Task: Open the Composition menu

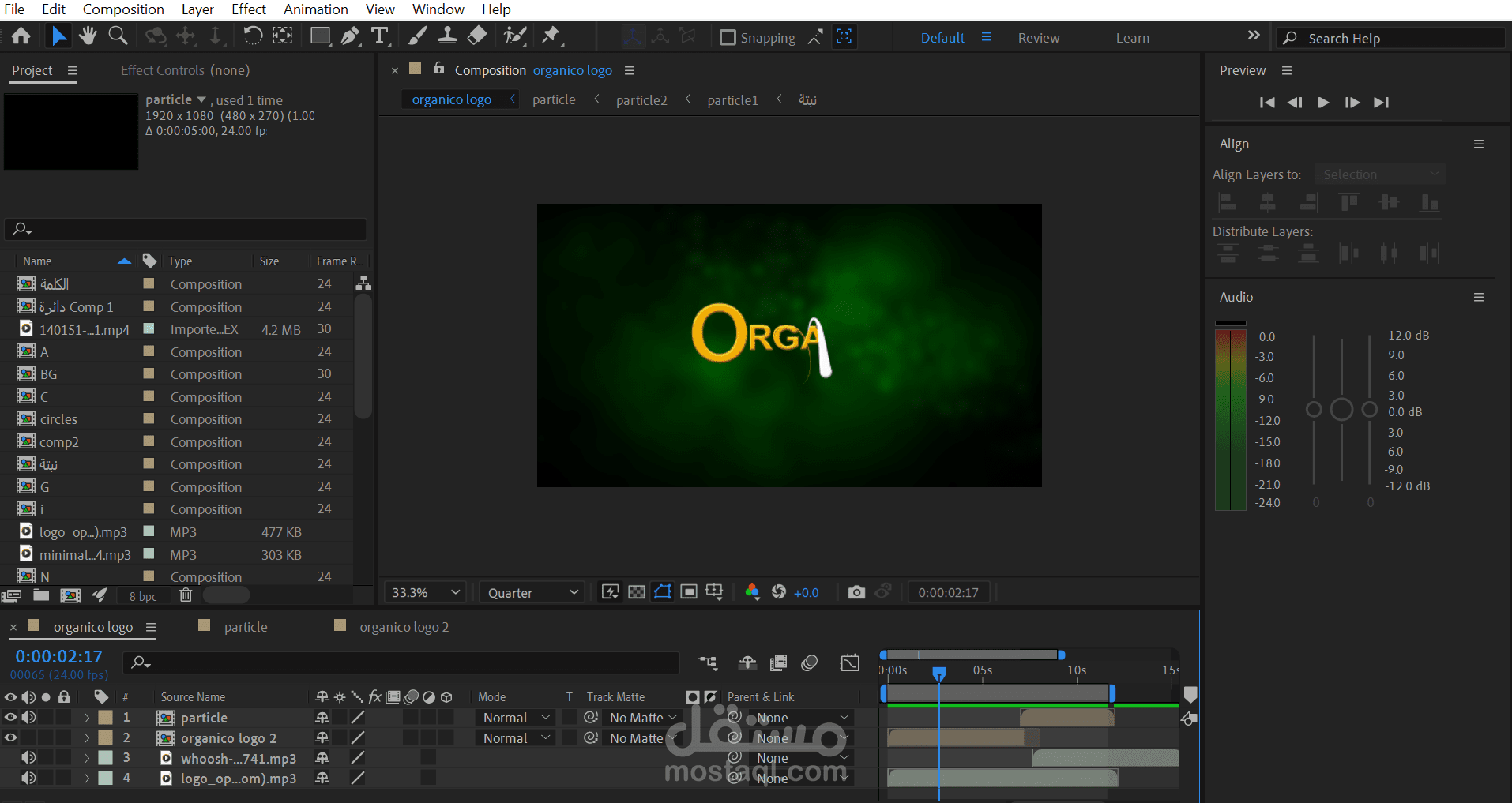Action: 123,9
